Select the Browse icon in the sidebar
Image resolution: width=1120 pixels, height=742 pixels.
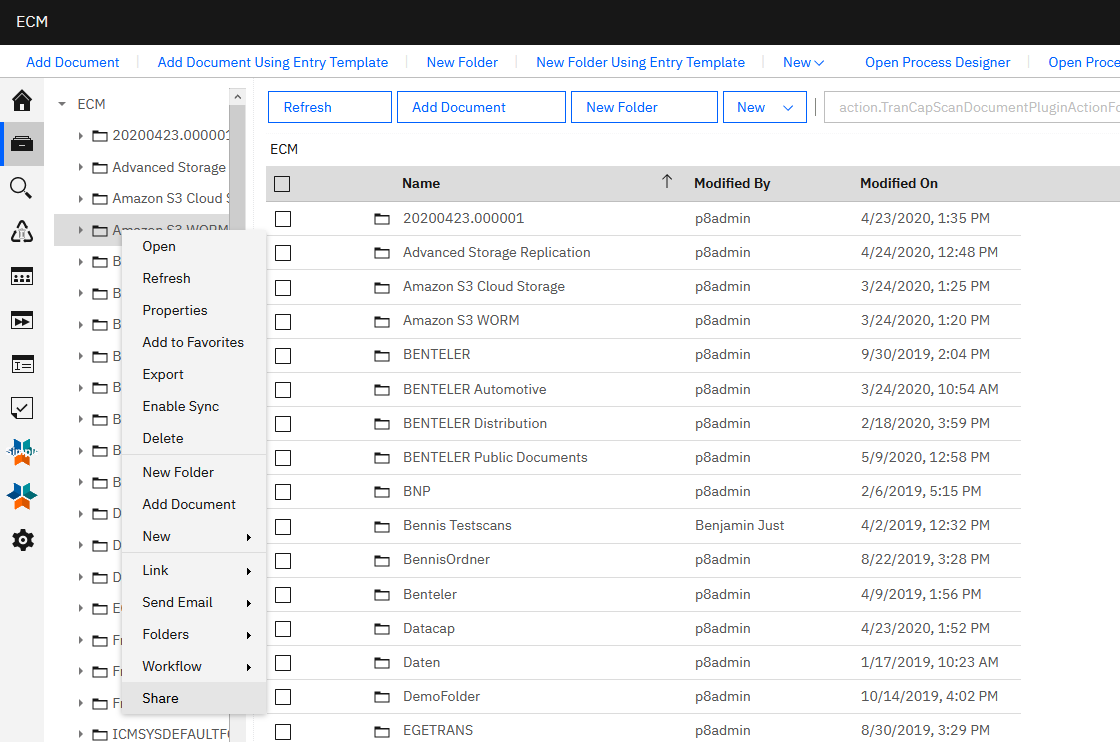22,143
